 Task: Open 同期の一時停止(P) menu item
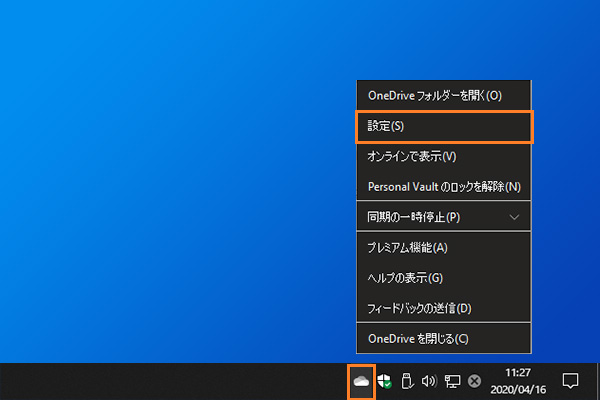(x=444, y=217)
